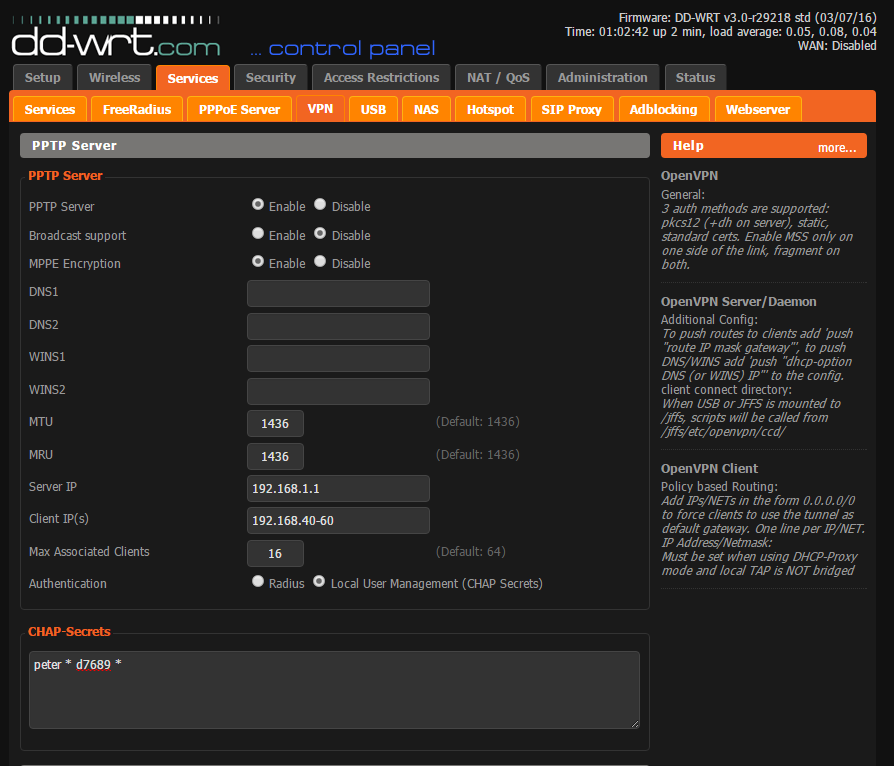
Task: Select Radius authentication
Action: pyautogui.click(x=258, y=582)
